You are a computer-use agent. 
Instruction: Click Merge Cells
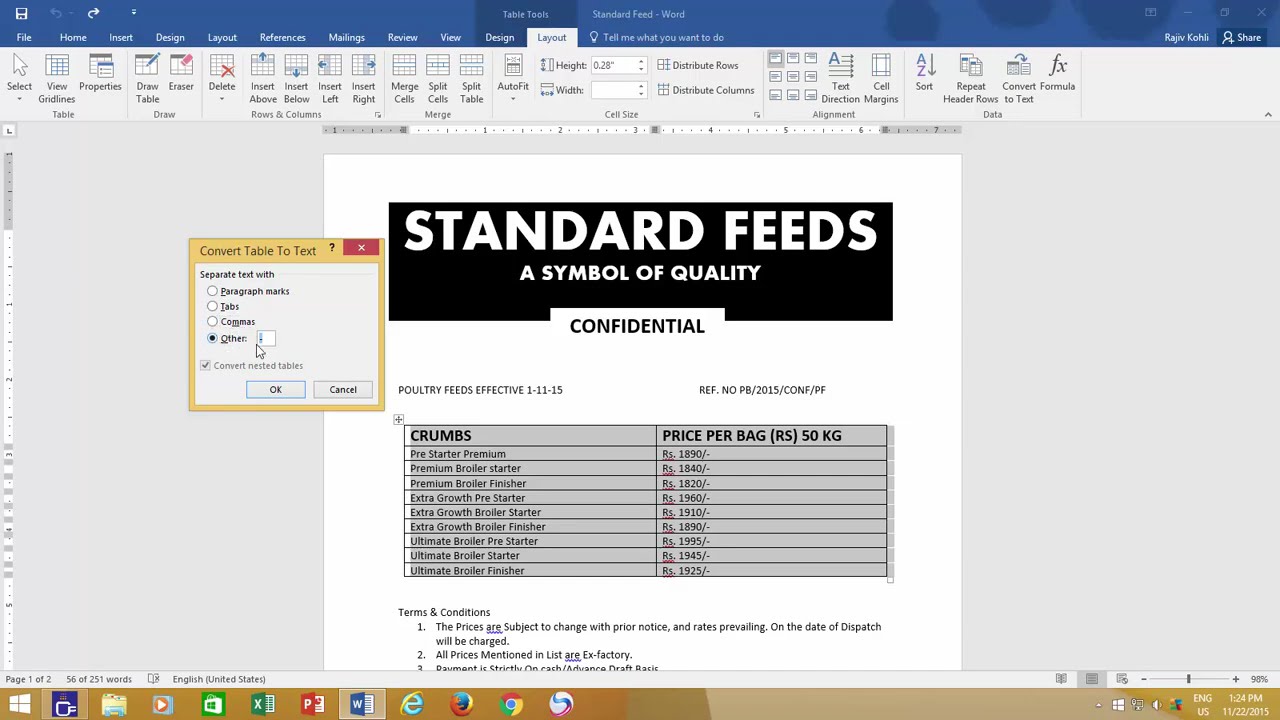click(404, 79)
